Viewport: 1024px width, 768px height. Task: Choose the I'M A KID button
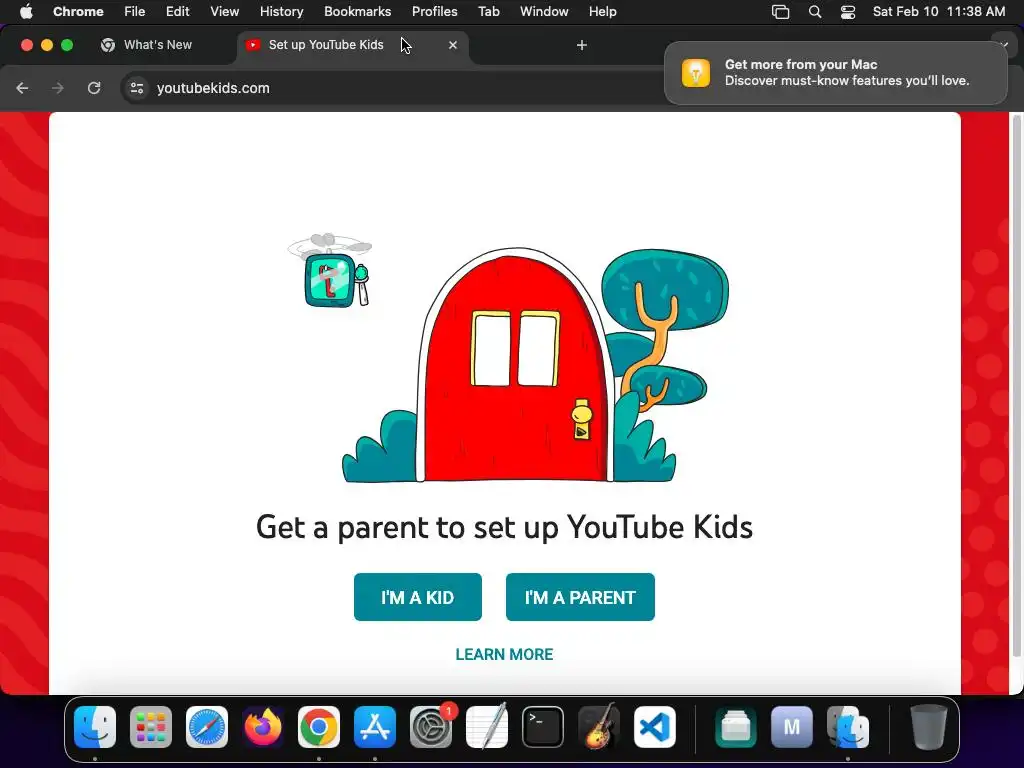418,597
